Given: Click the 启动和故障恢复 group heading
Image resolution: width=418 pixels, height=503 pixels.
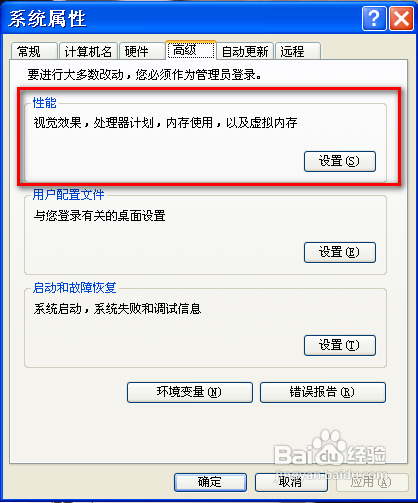Looking at the screenshot, I should 74,288.
